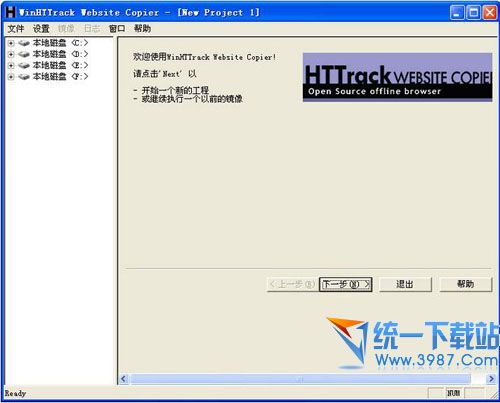Click the horizontal scrollbar right arrow
The width and height of the screenshot is (500, 403).
(x=491, y=379)
